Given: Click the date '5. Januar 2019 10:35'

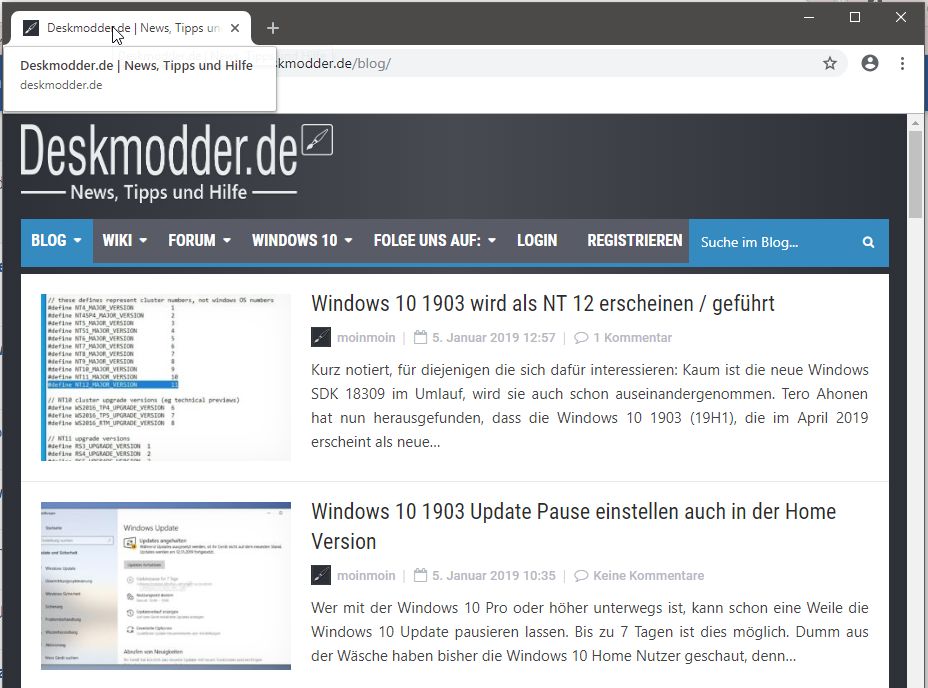Looking at the screenshot, I should click(x=494, y=576).
